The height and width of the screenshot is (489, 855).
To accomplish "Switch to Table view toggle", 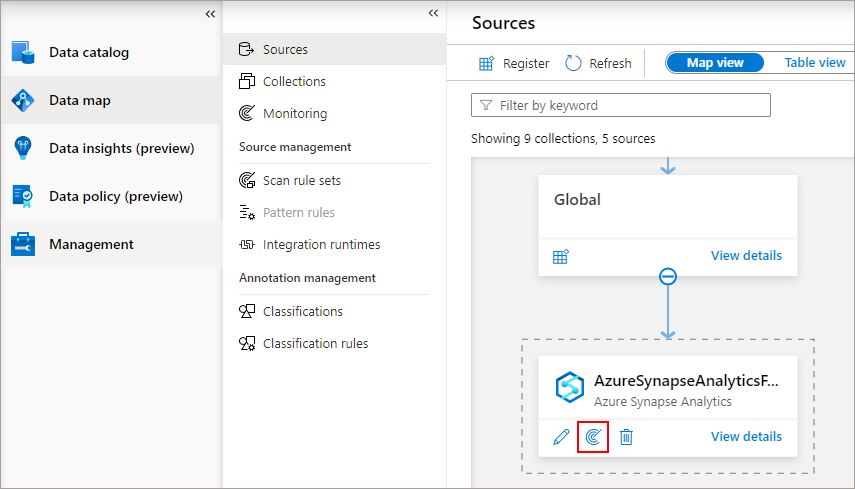I will tap(815, 63).
